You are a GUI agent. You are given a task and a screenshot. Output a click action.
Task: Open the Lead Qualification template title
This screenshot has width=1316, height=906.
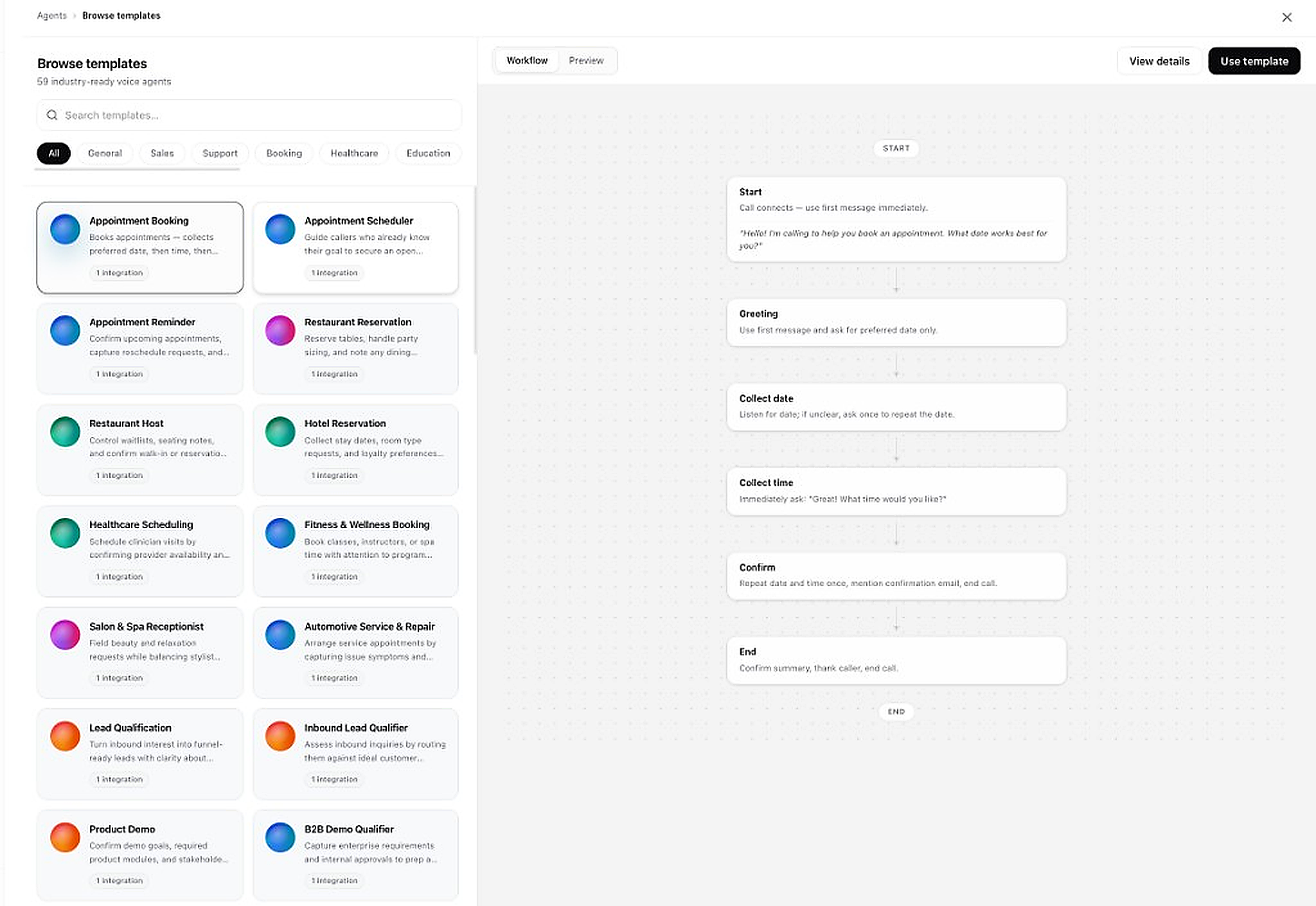pyautogui.click(x=130, y=728)
